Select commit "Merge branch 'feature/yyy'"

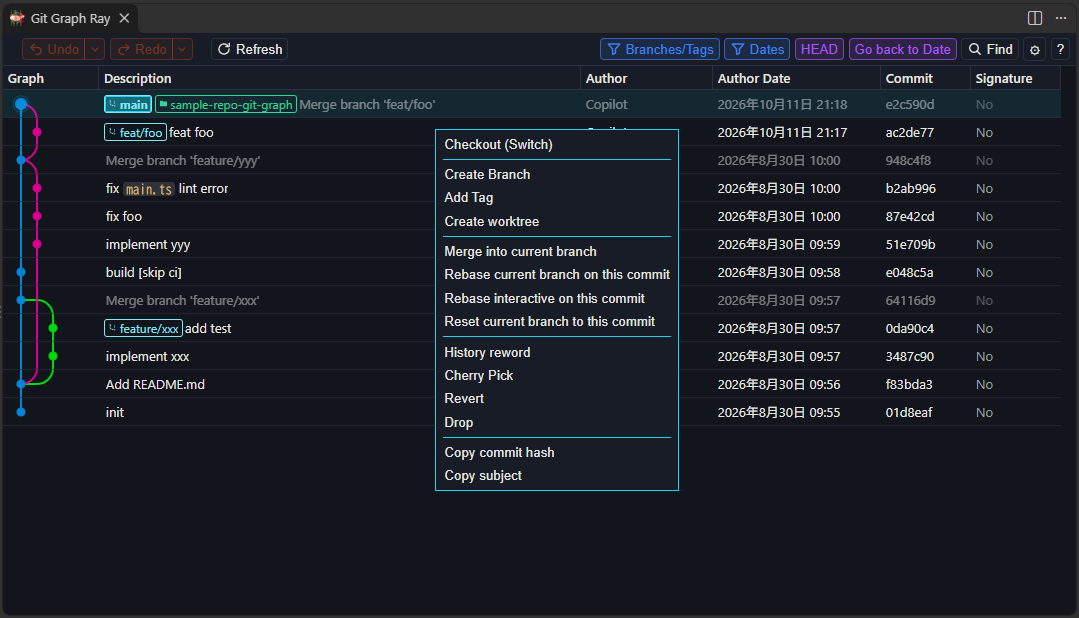coord(182,160)
